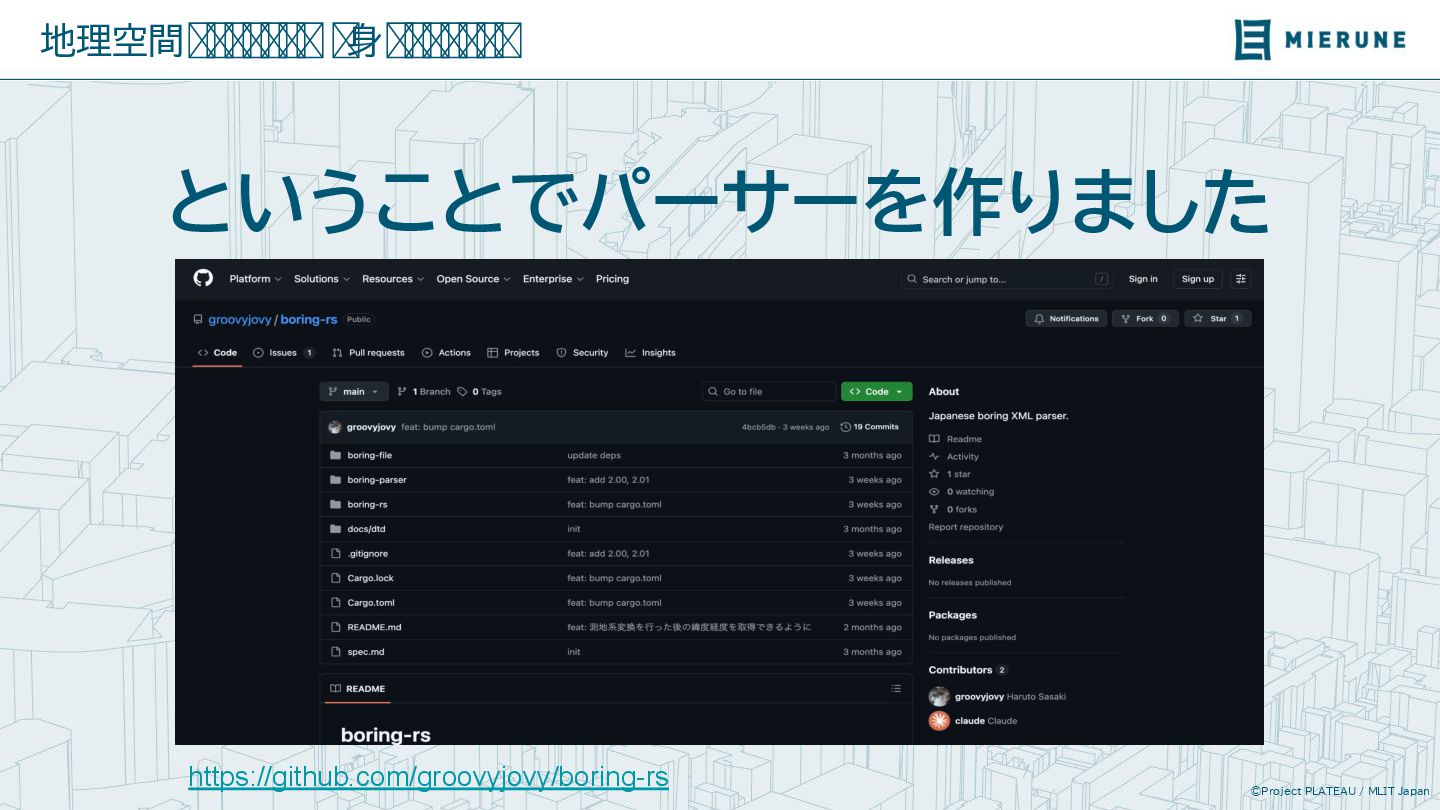Open the boring-file folder
1440x810 pixels.
(369, 456)
